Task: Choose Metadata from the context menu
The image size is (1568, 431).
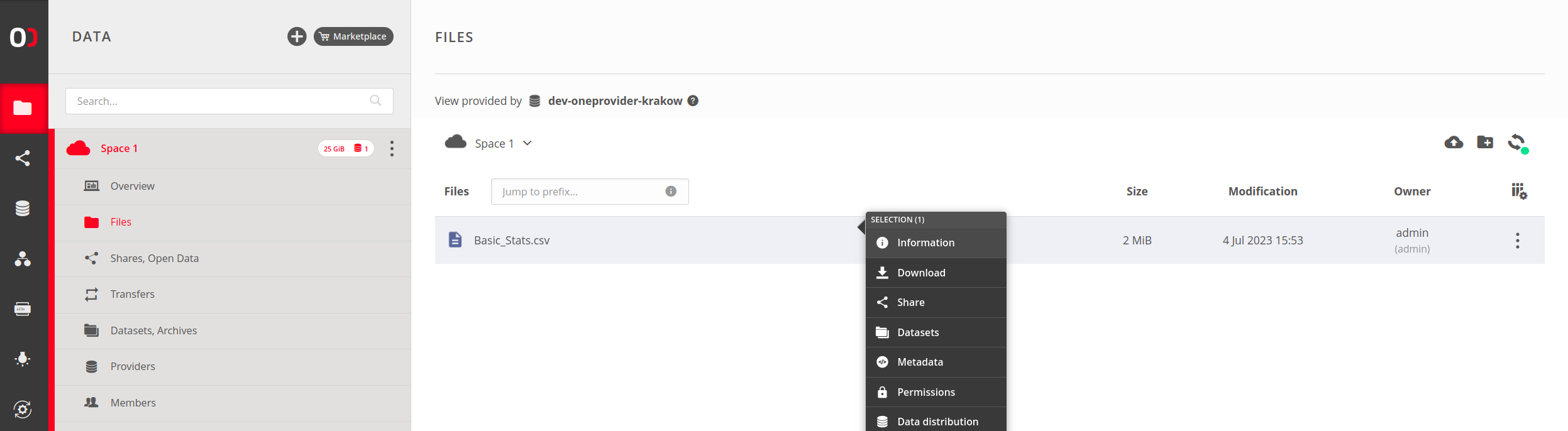Action: (x=936, y=362)
